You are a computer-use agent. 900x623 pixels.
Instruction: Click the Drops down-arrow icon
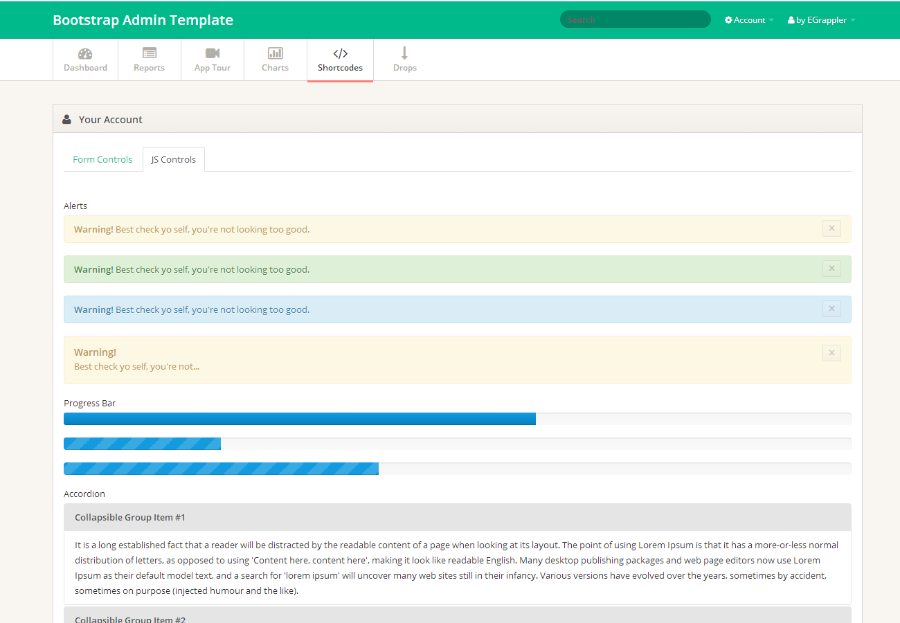pos(405,53)
